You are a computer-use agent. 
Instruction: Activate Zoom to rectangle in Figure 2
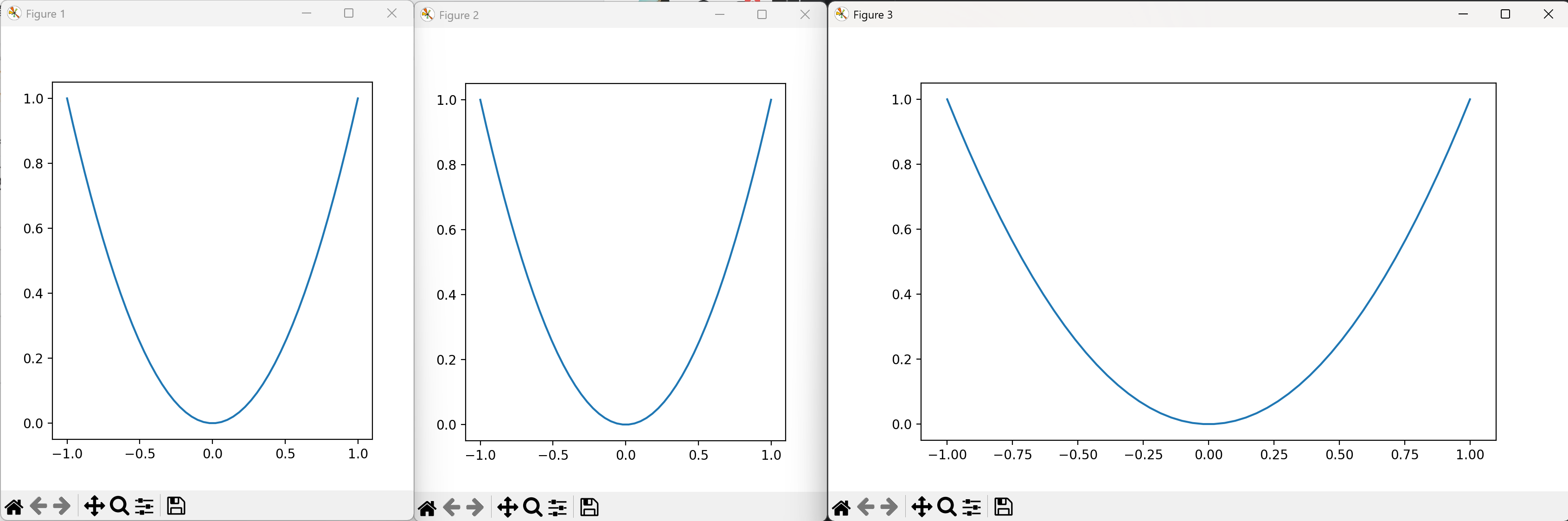532,507
